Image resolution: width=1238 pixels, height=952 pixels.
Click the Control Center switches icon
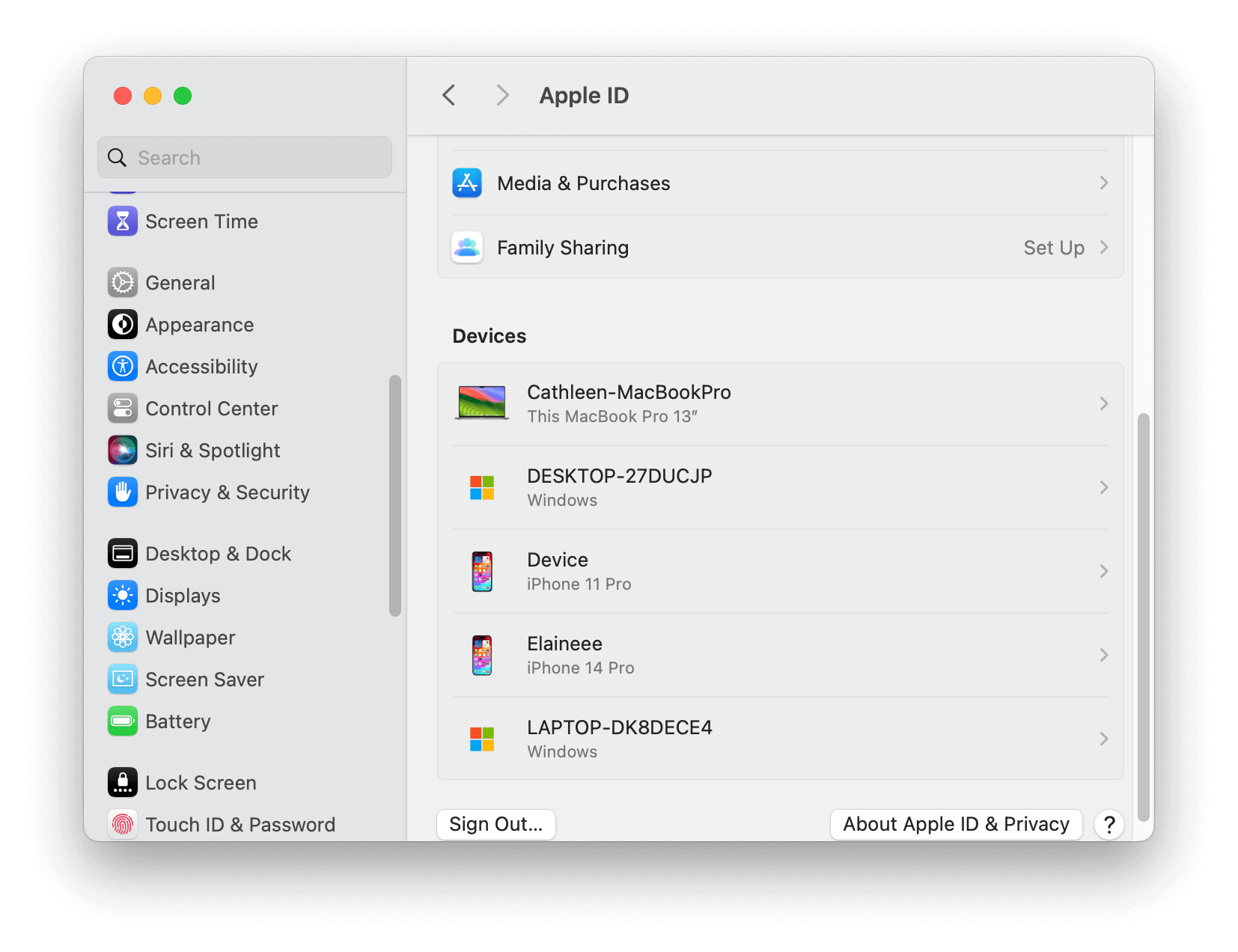123,409
